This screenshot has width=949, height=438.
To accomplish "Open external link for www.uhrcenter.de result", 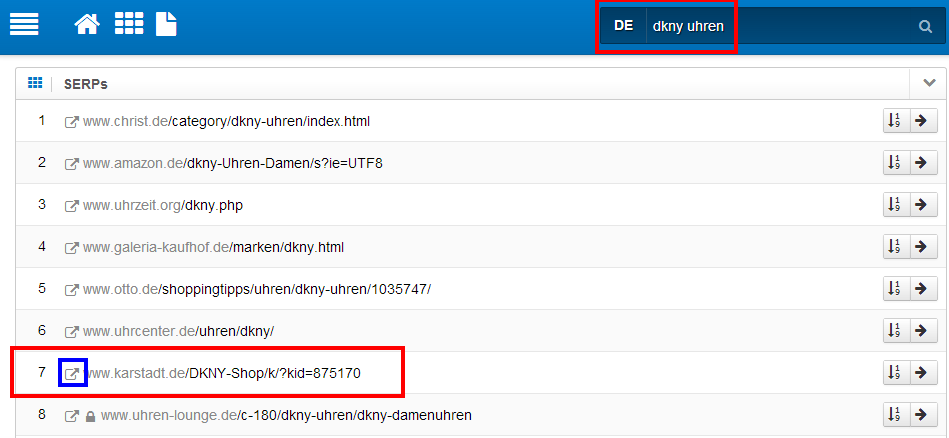I will pos(71,332).
